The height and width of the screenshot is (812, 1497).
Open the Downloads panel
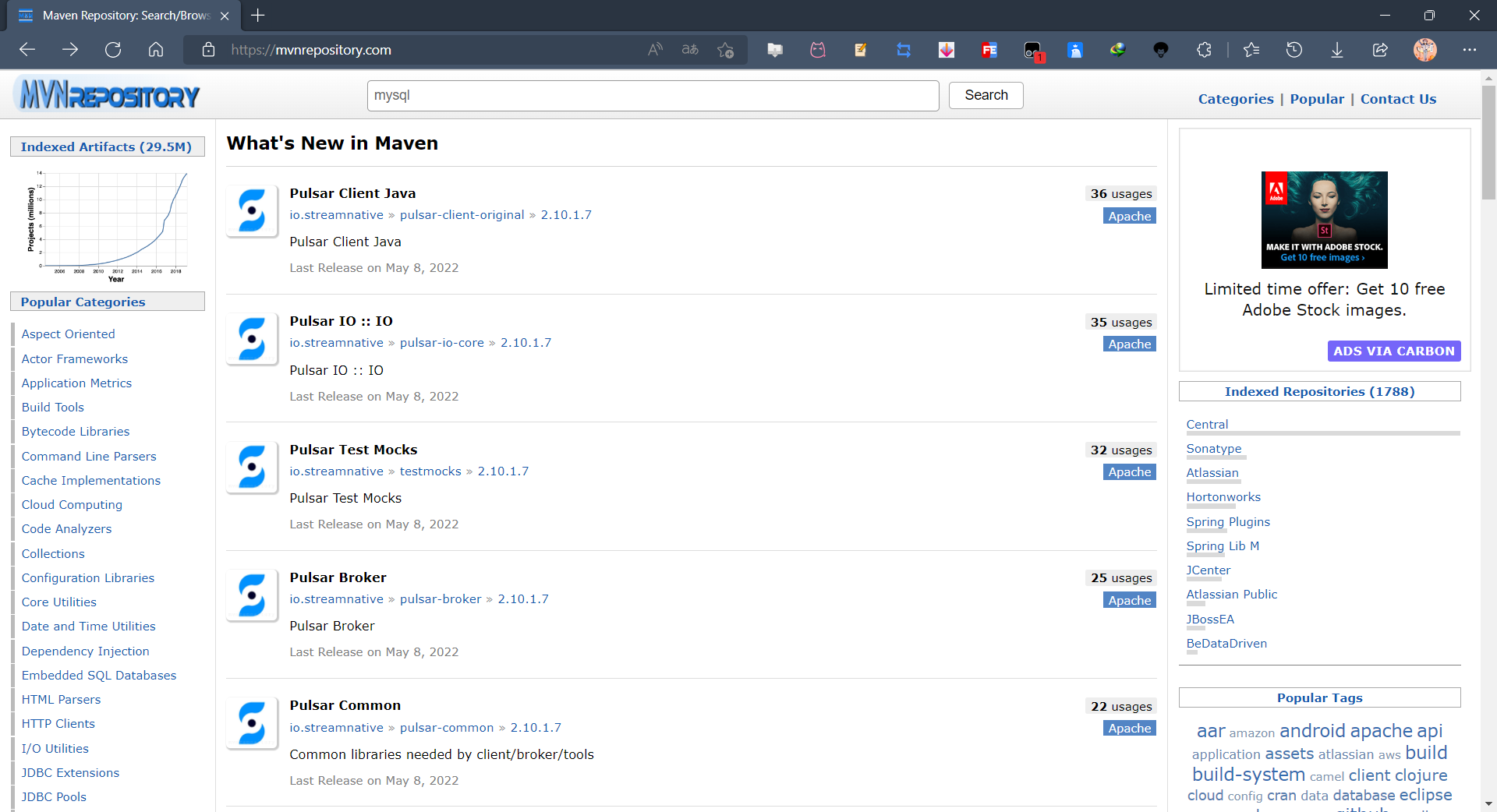1337,50
